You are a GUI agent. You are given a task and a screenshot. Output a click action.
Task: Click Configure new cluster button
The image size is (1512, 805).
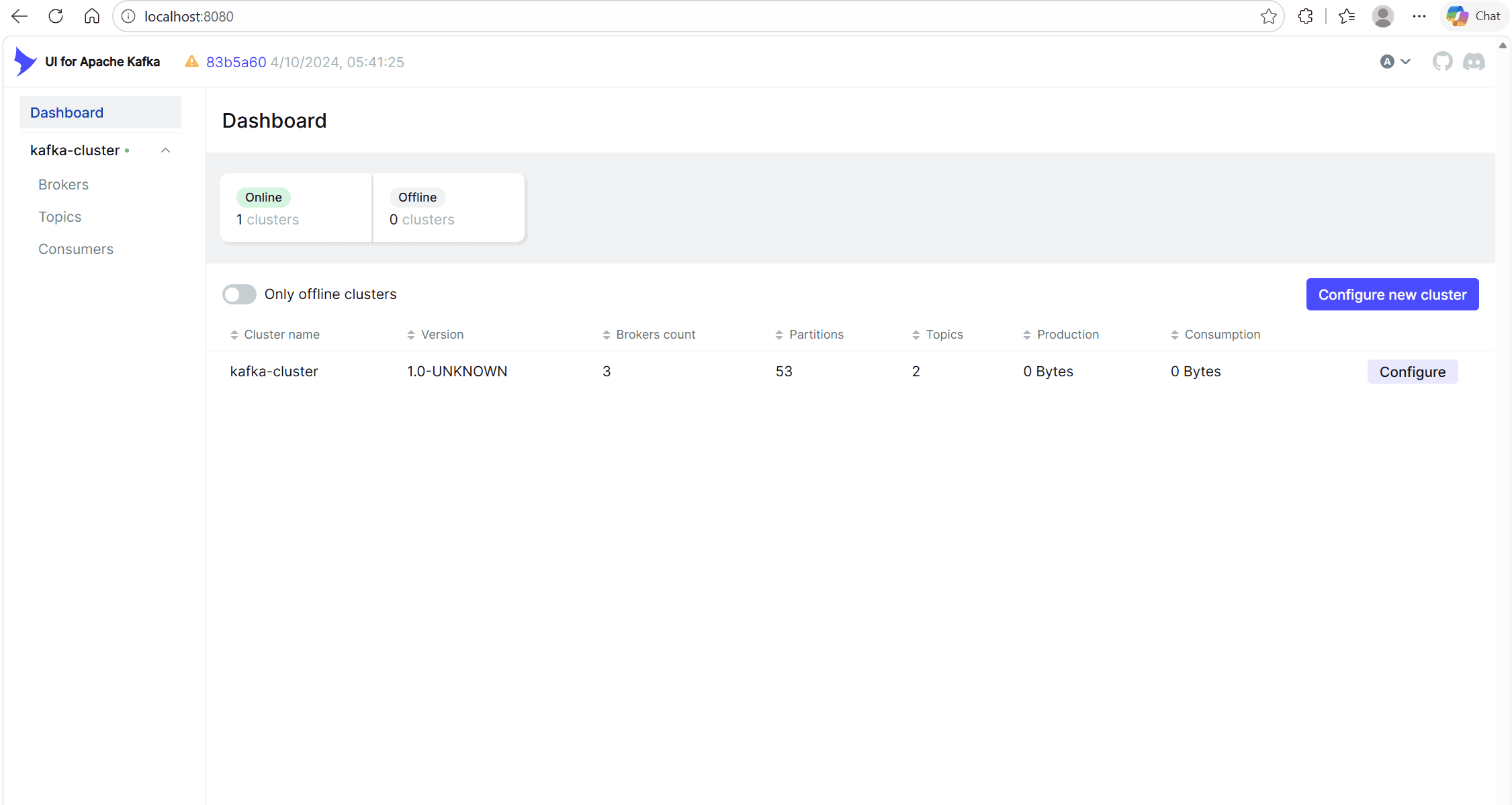click(1392, 294)
